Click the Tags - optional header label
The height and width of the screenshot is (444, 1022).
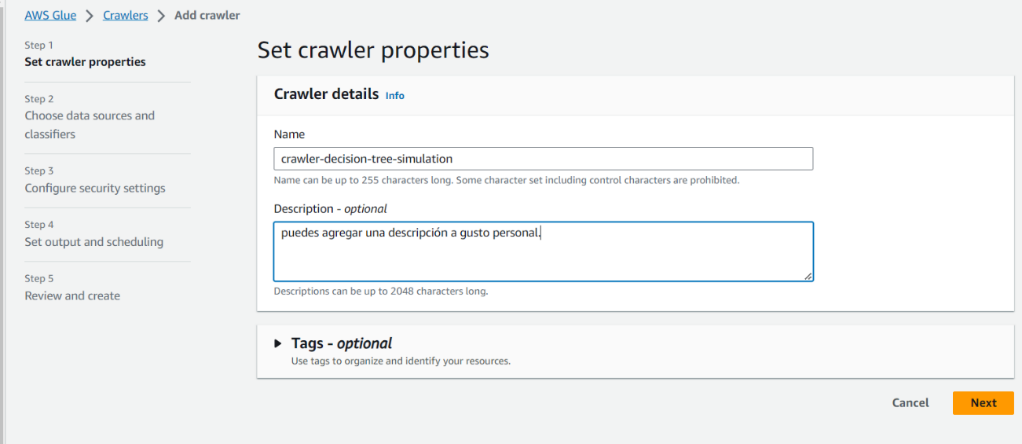pos(341,343)
